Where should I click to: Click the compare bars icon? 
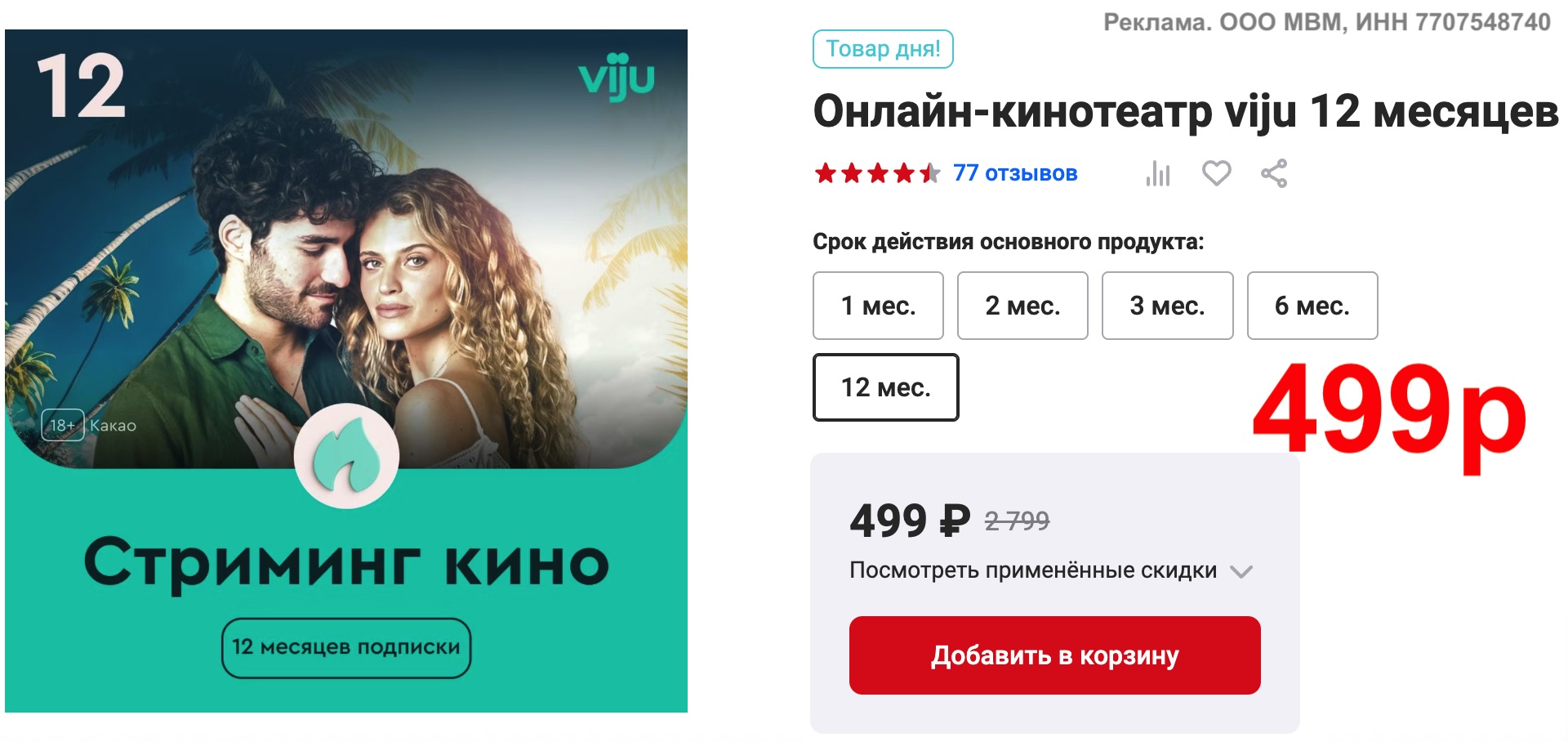click(1158, 173)
